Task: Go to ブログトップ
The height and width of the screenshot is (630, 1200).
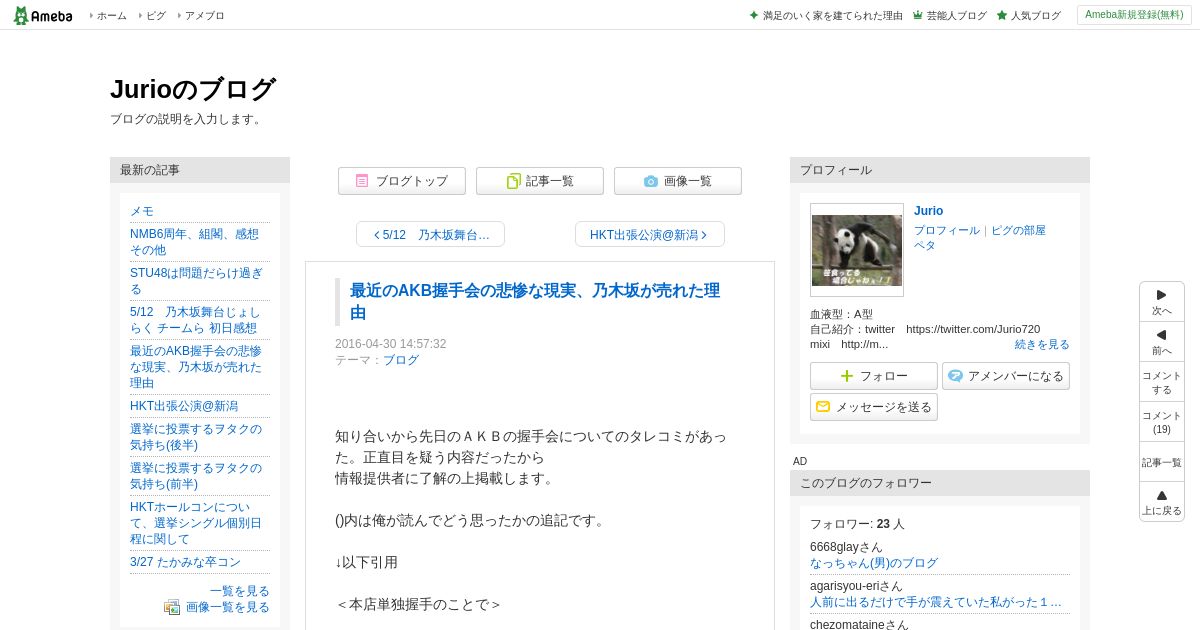Action: click(402, 181)
